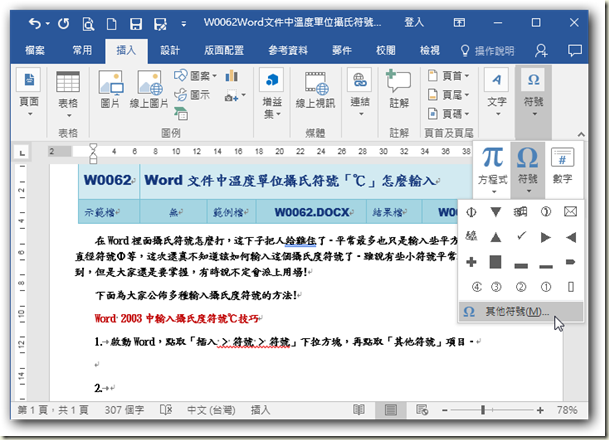Pick the left-pointing triangle symbol
609x440 pixels.
[x=571, y=237]
